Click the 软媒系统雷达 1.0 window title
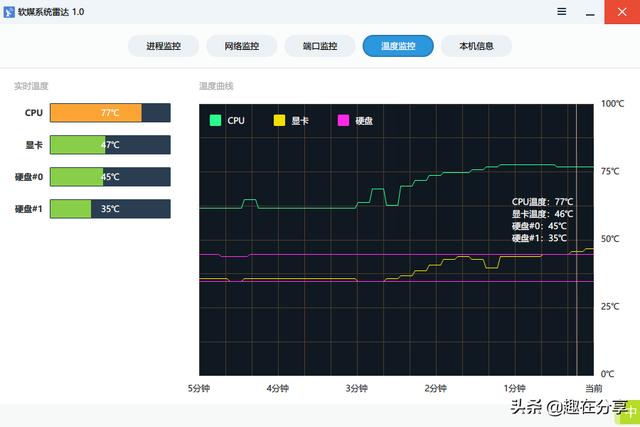 pos(51,12)
